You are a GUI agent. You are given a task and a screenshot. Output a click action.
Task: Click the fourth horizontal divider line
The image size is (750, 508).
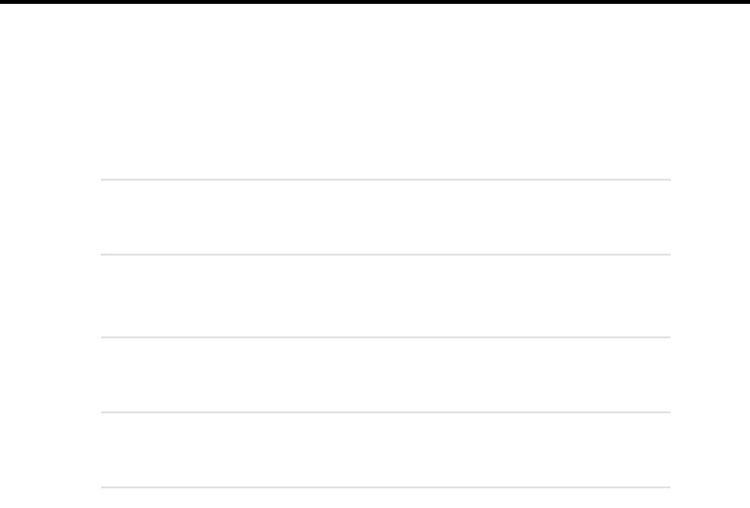385,412
